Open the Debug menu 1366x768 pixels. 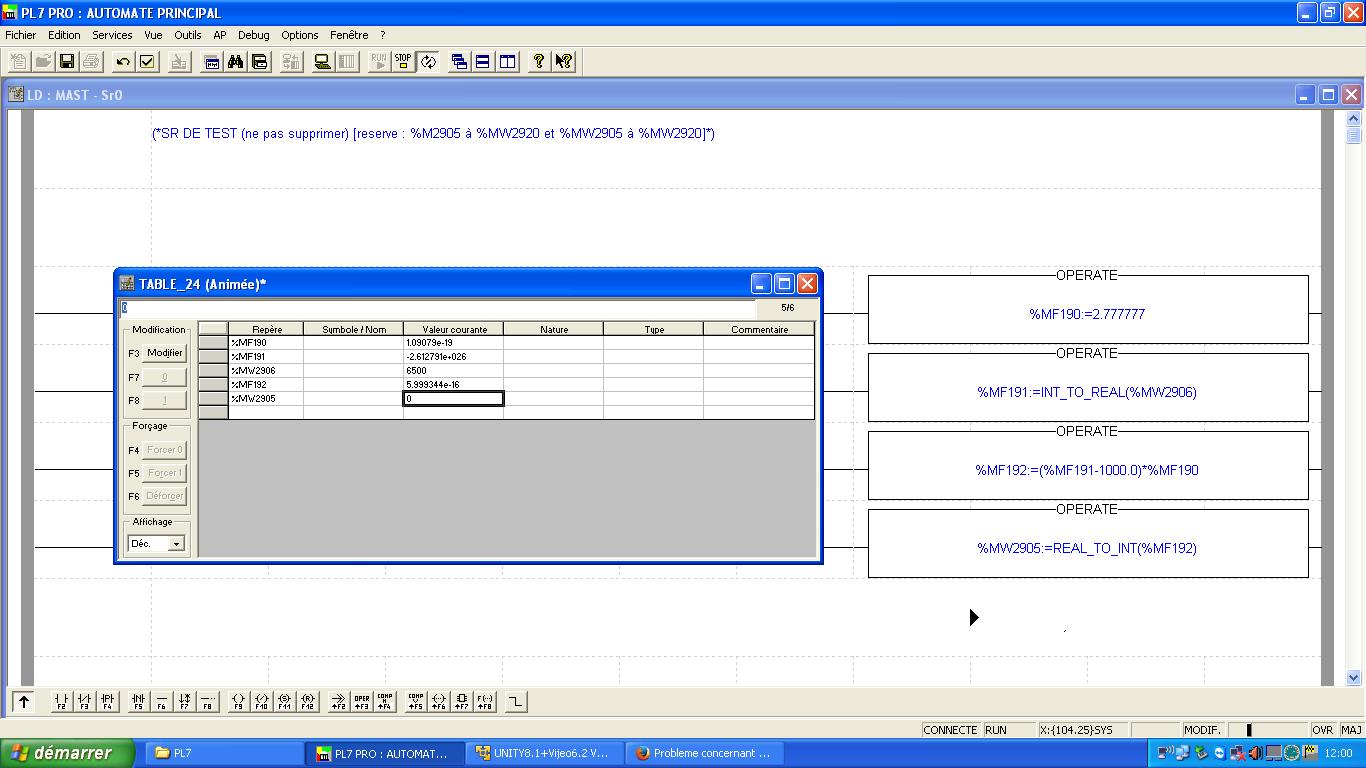pyautogui.click(x=253, y=35)
